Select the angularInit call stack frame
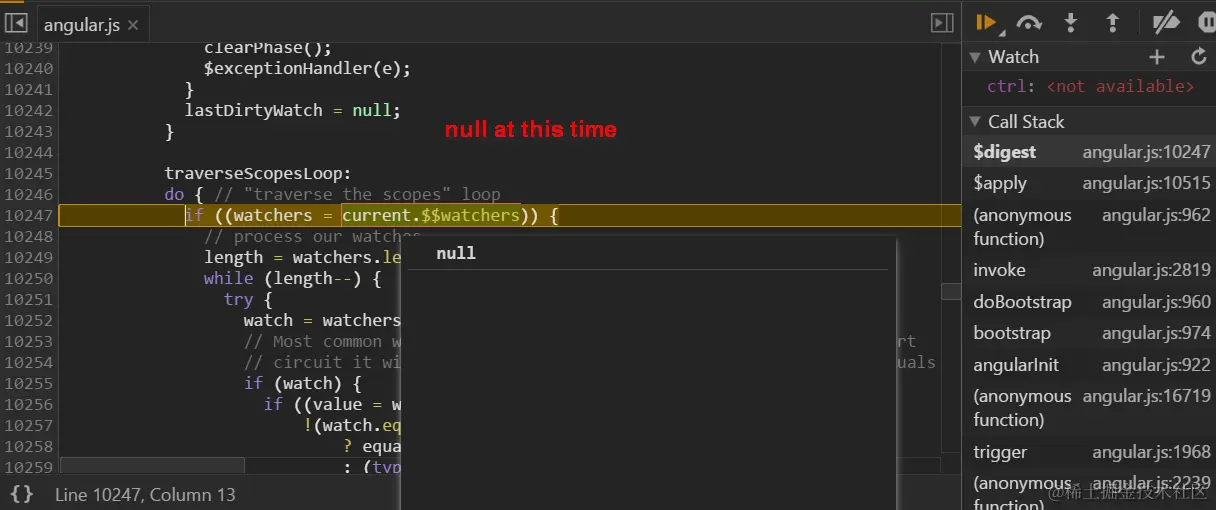Screen dimensions: 1216x510 point(1090,365)
